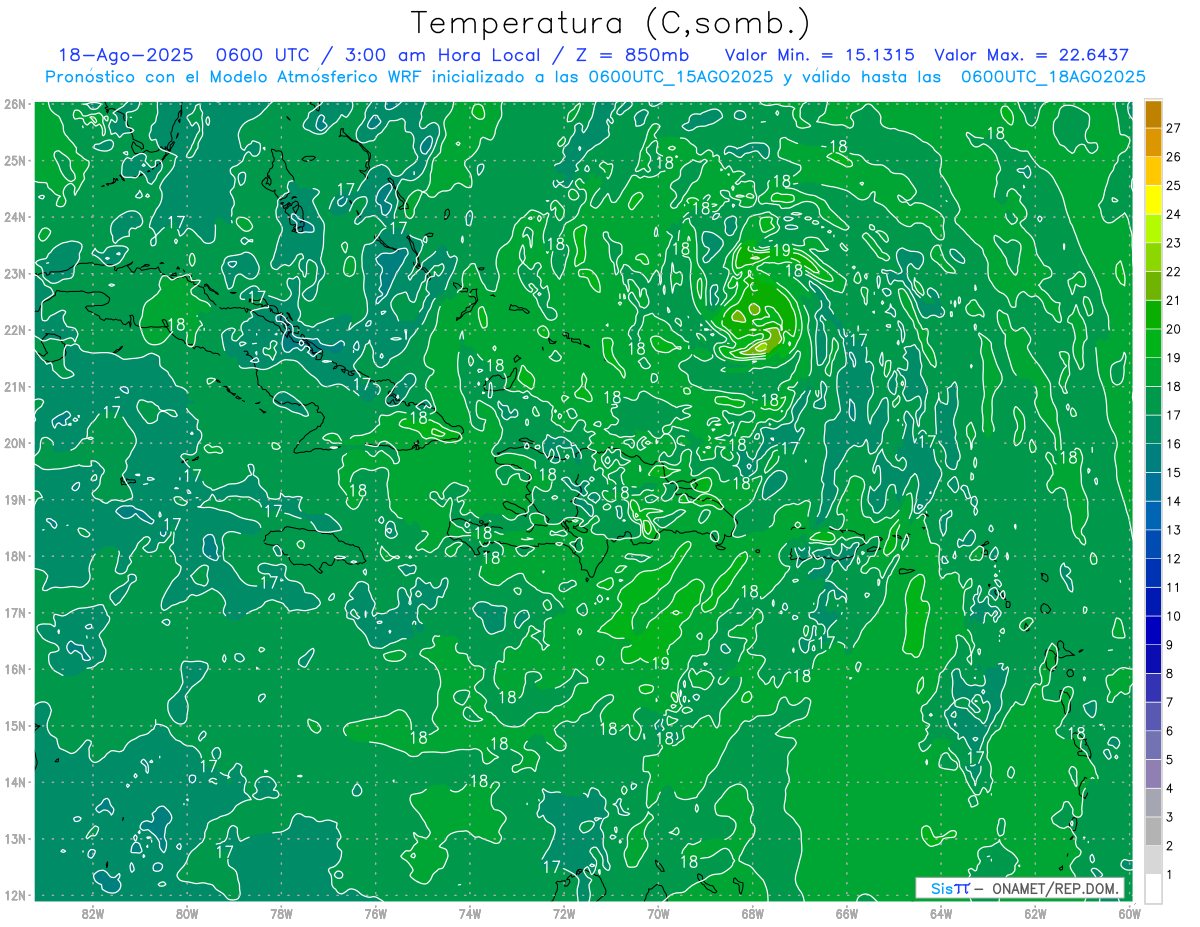Click the '70W' longitude axis label
Image resolution: width=1200 pixels, height=927 pixels.
pyautogui.click(x=658, y=913)
